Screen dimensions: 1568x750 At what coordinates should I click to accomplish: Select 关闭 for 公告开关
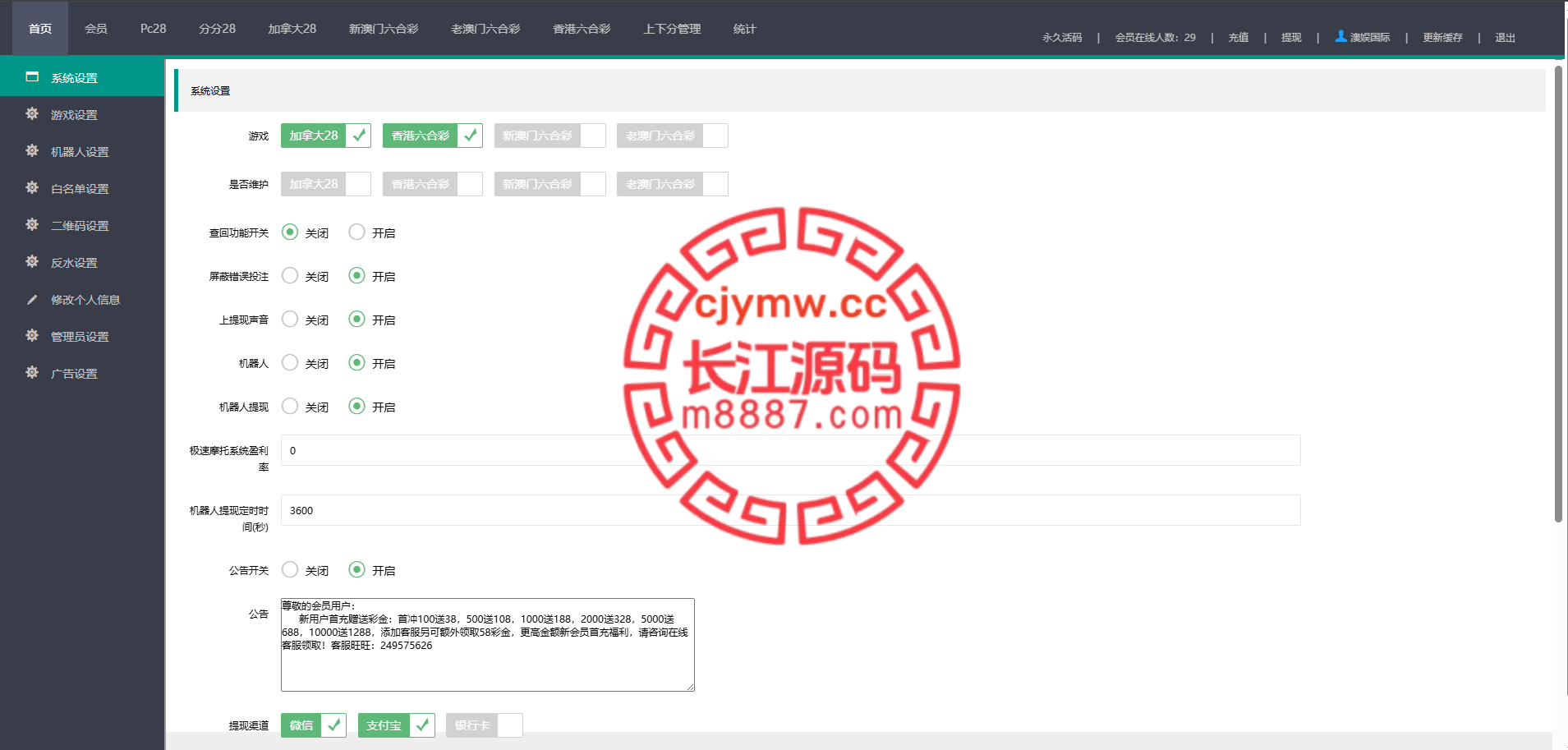pos(290,570)
